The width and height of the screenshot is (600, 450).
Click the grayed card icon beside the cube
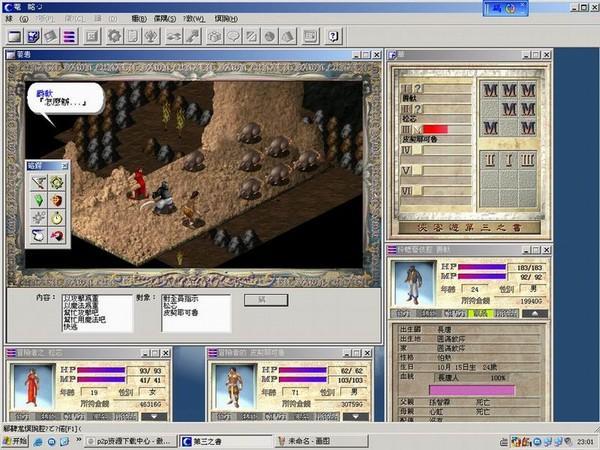coord(51,36)
